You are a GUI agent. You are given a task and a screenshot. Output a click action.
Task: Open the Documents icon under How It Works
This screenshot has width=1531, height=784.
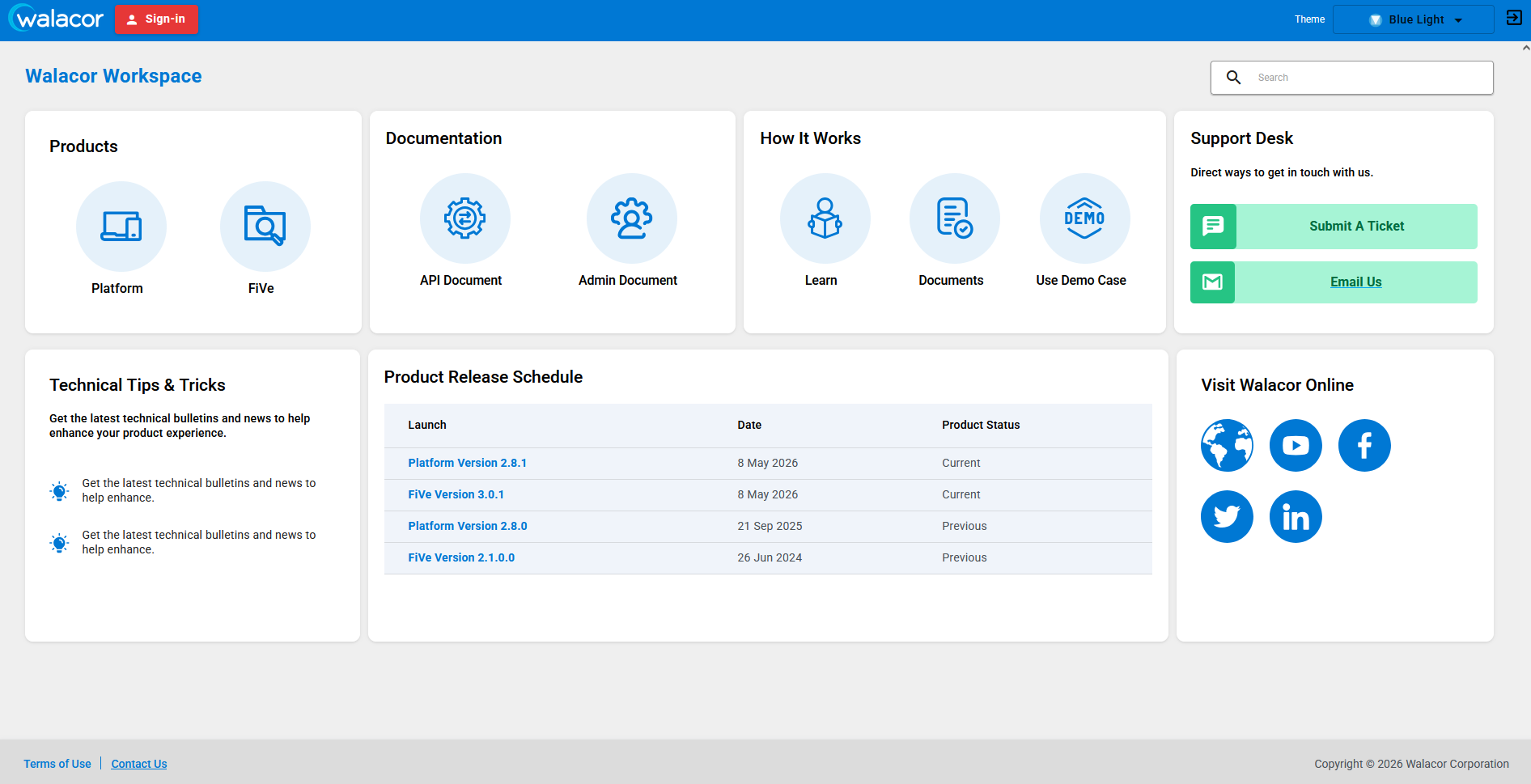click(x=955, y=218)
